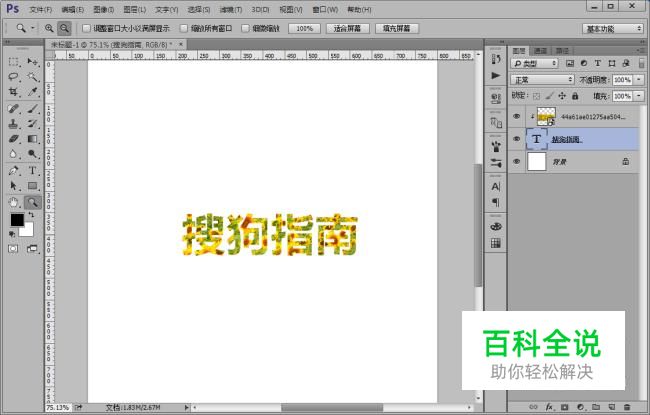Select the Clone Stamp tool
Viewport: 650px width, 415px height.
click(13, 124)
